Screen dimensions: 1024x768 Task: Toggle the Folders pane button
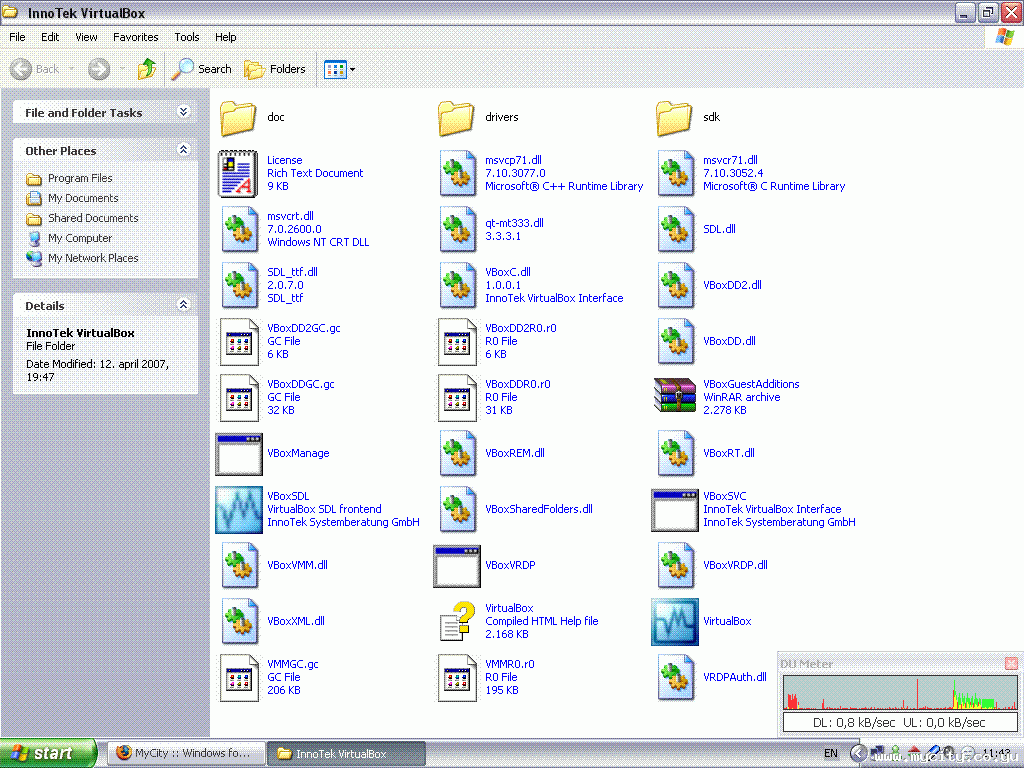click(276, 69)
